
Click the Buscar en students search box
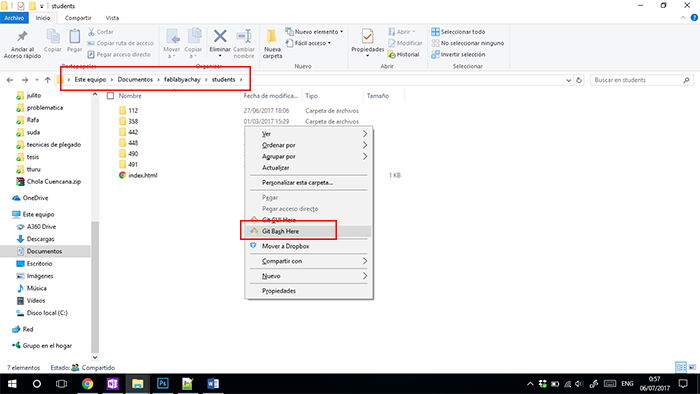click(642, 80)
